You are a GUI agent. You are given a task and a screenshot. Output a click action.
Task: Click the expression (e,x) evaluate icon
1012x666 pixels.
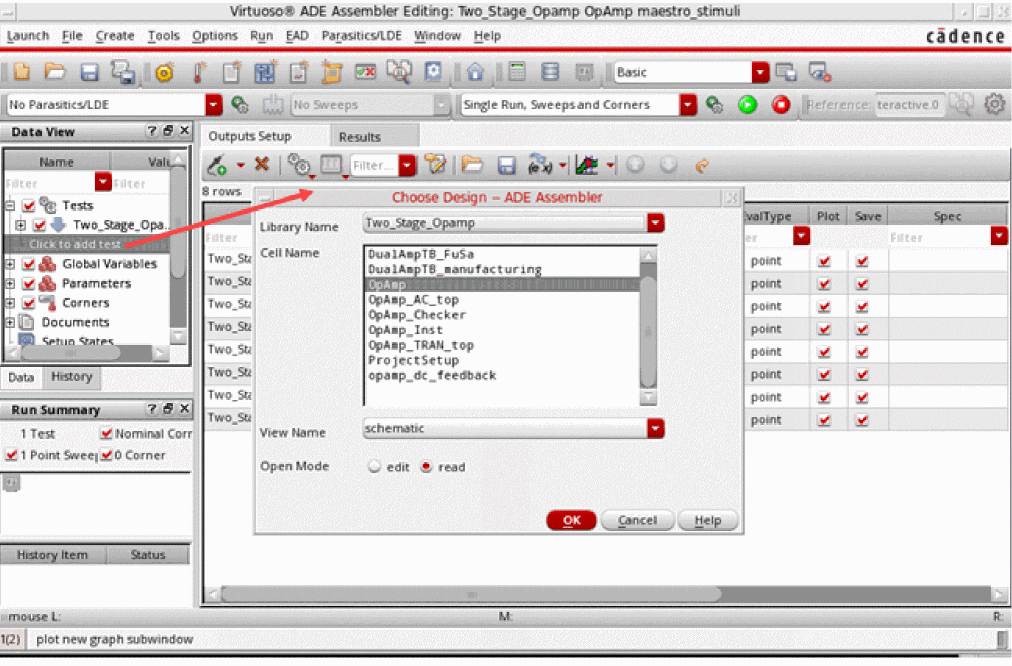pyautogui.click(x=540, y=165)
